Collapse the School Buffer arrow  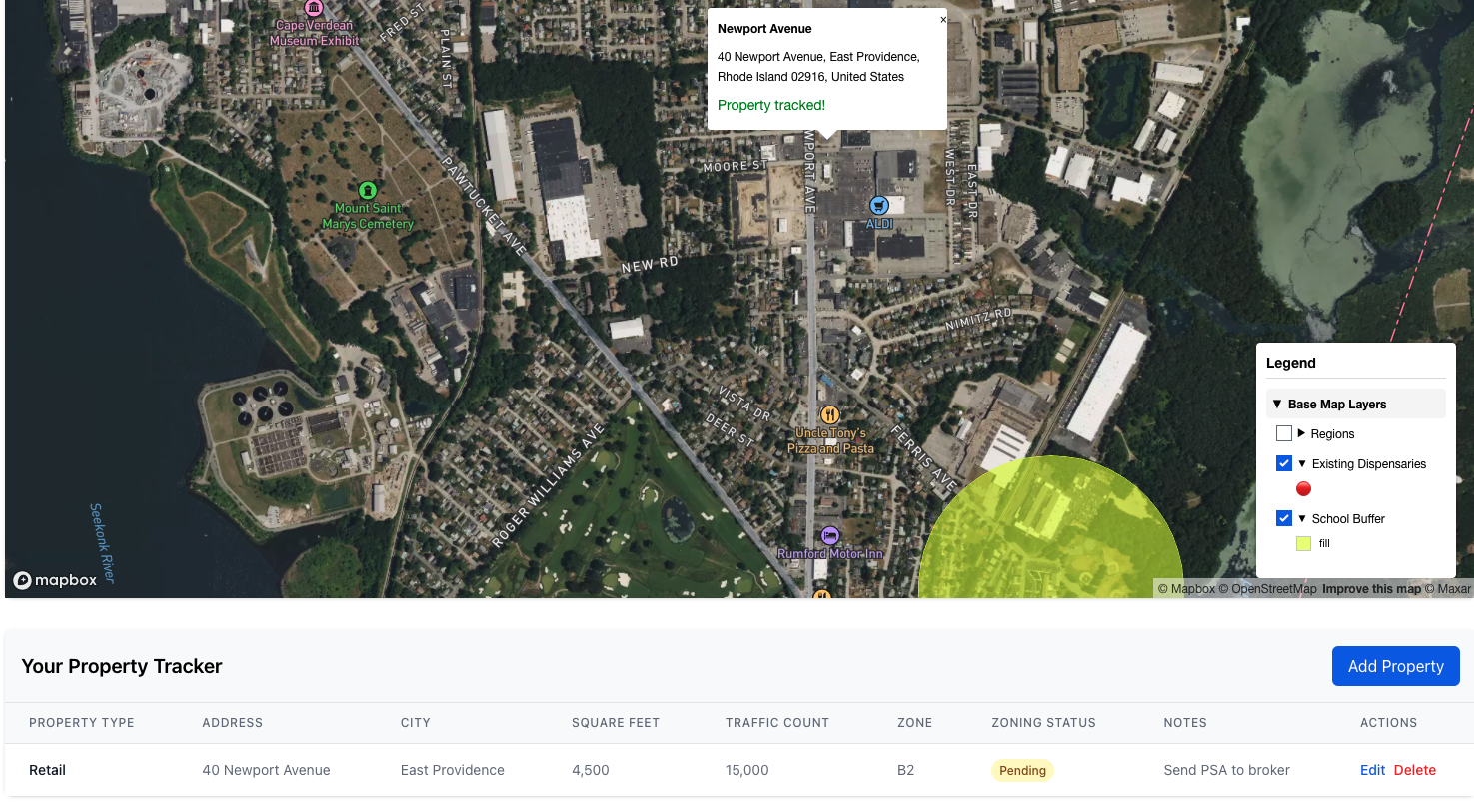(1302, 518)
